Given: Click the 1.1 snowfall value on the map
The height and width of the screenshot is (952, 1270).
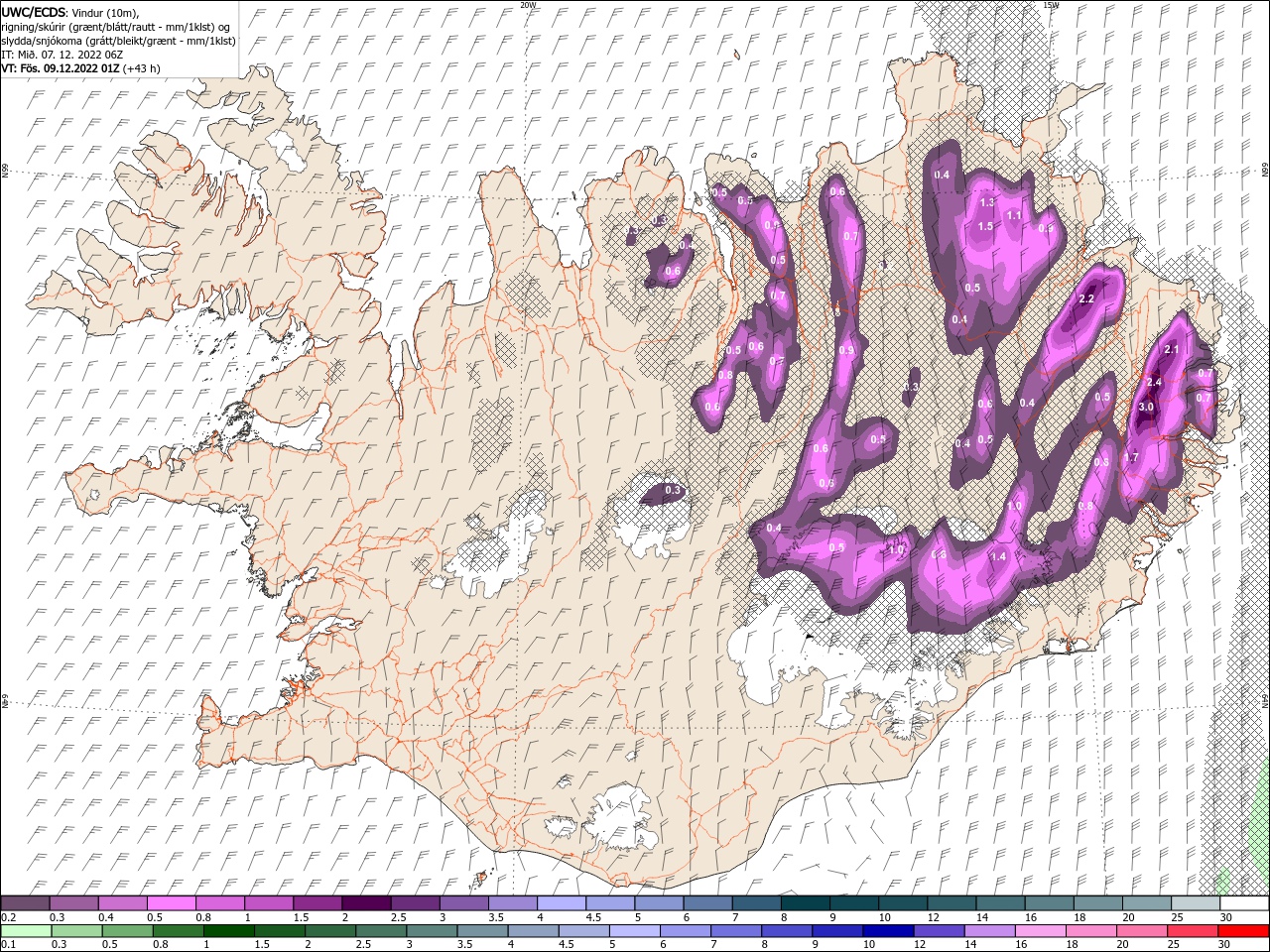Looking at the screenshot, I should click(1014, 215).
